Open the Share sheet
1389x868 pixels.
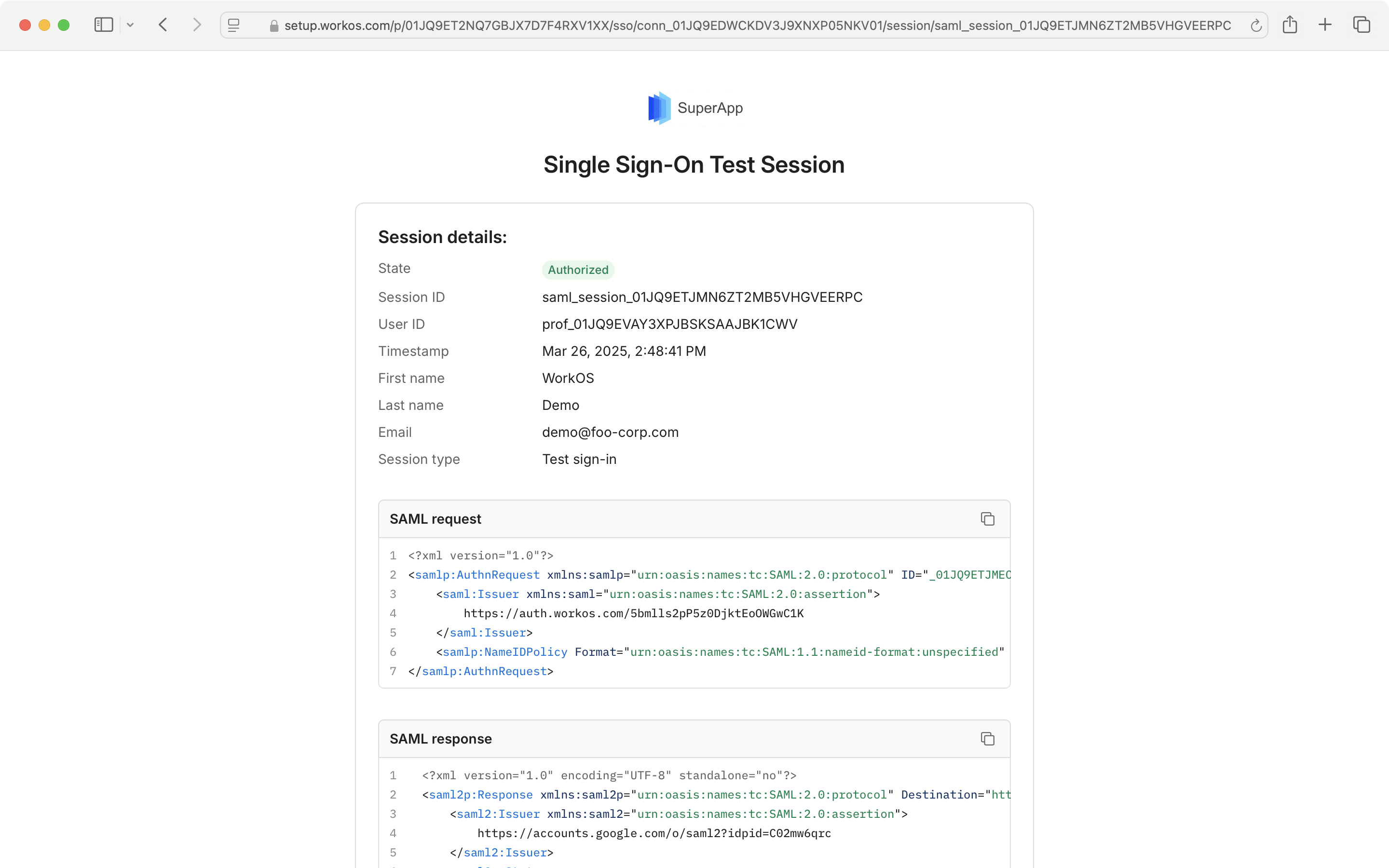point(1290,25)
